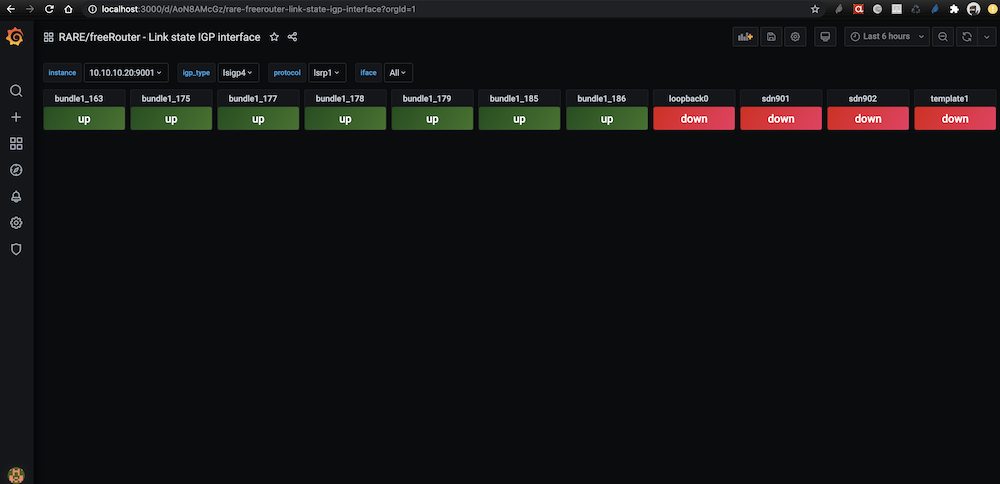Open the refresh interval dropdown arrow
Image resolution: width=1000 pixels, height=484 pixels.
pyautogui.click(x=986, y=37)
